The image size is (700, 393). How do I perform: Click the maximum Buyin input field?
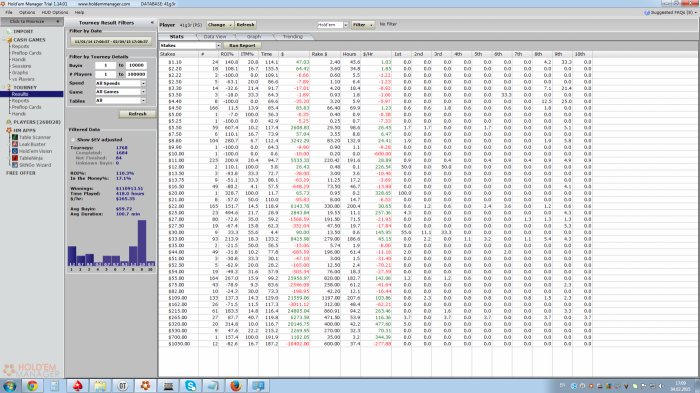[136, 65]
